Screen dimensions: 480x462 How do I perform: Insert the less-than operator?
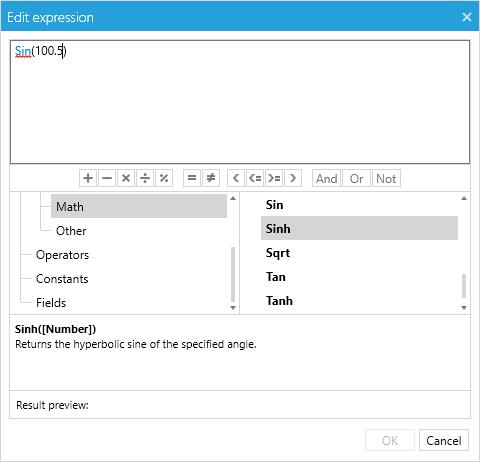[x=236, y=178]
